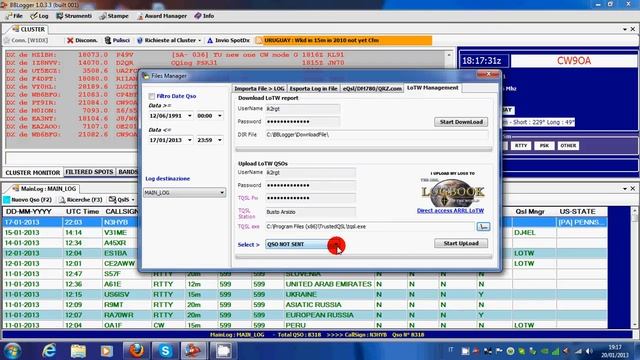Open Windows Start button

(12, 351)
